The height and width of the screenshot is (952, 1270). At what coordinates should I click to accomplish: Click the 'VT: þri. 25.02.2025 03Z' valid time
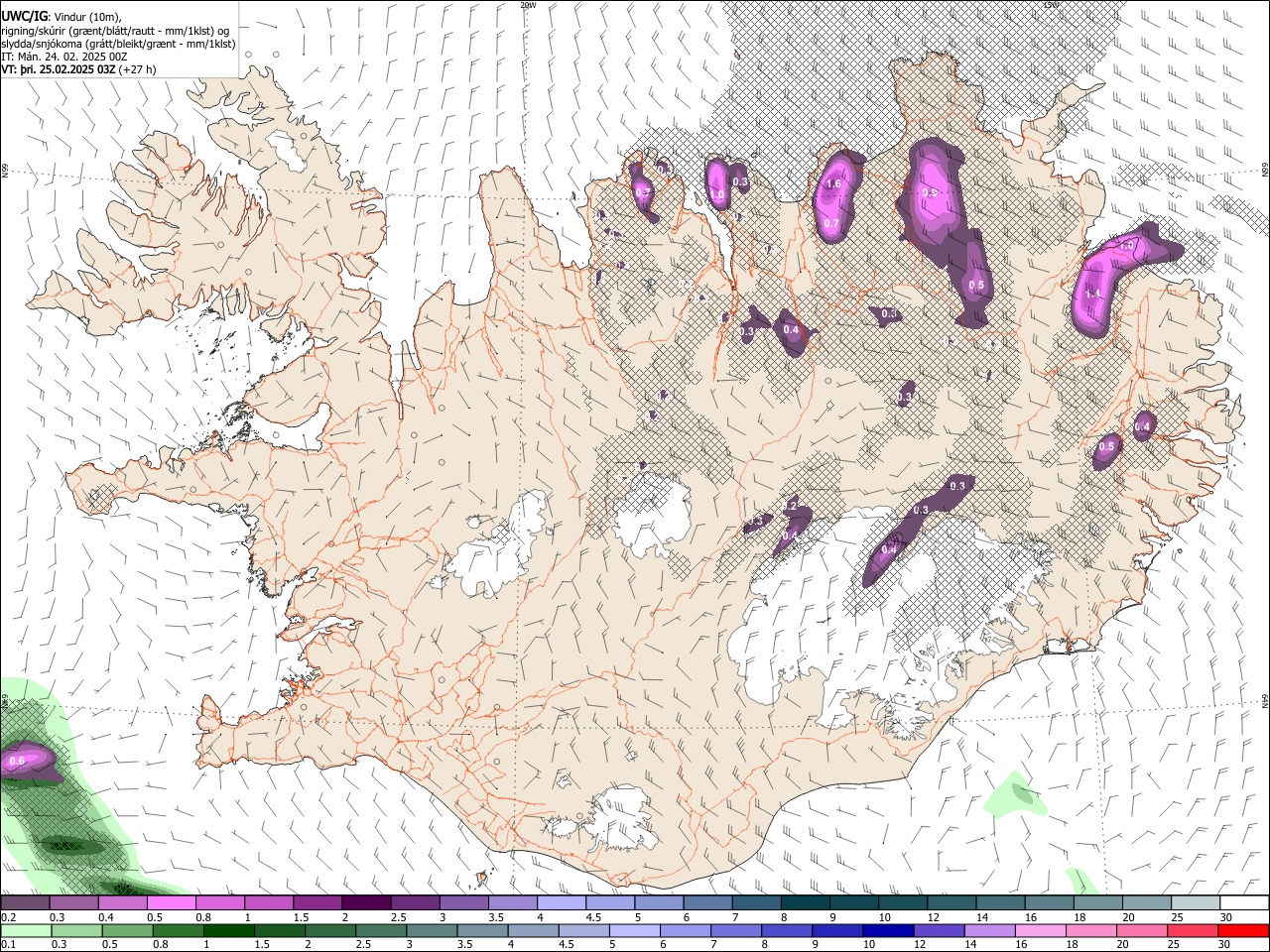pos(58,69)
